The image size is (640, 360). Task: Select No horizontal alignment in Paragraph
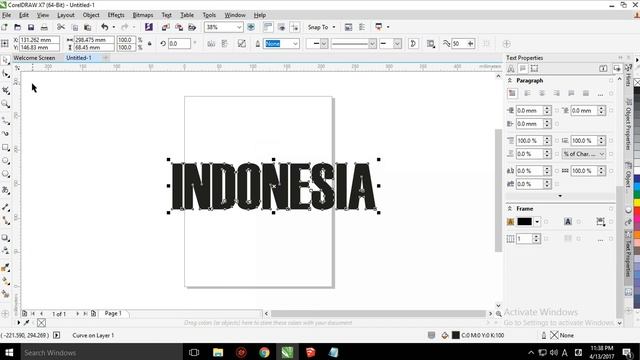pos(512,93)
